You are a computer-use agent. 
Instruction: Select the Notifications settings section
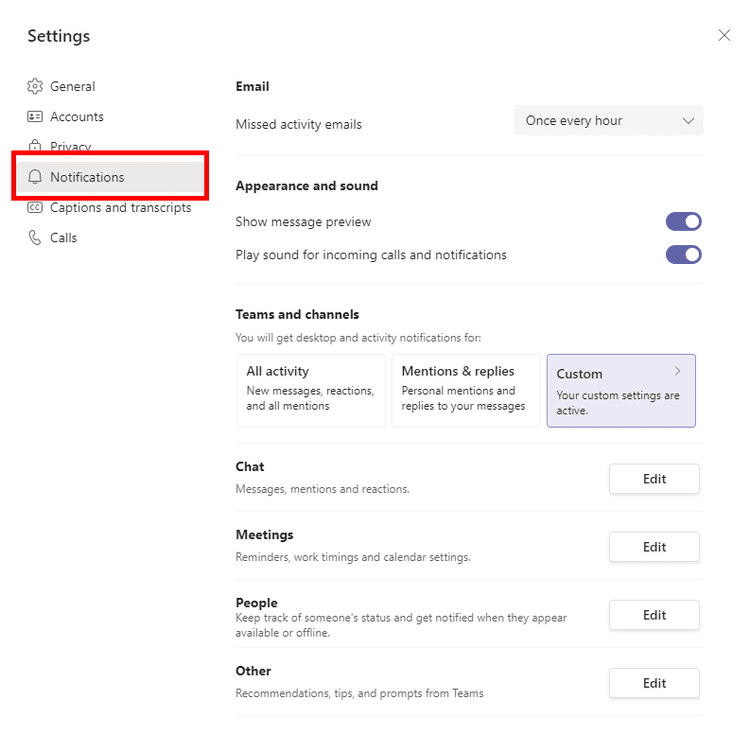(110, 177)
